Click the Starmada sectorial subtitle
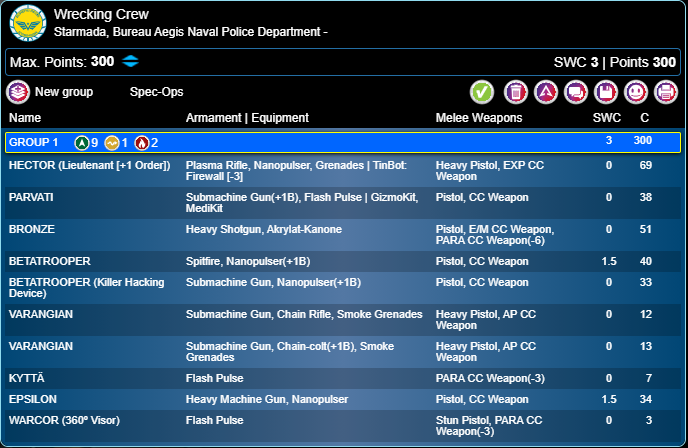Screen dimensions: 688x448 190,32
